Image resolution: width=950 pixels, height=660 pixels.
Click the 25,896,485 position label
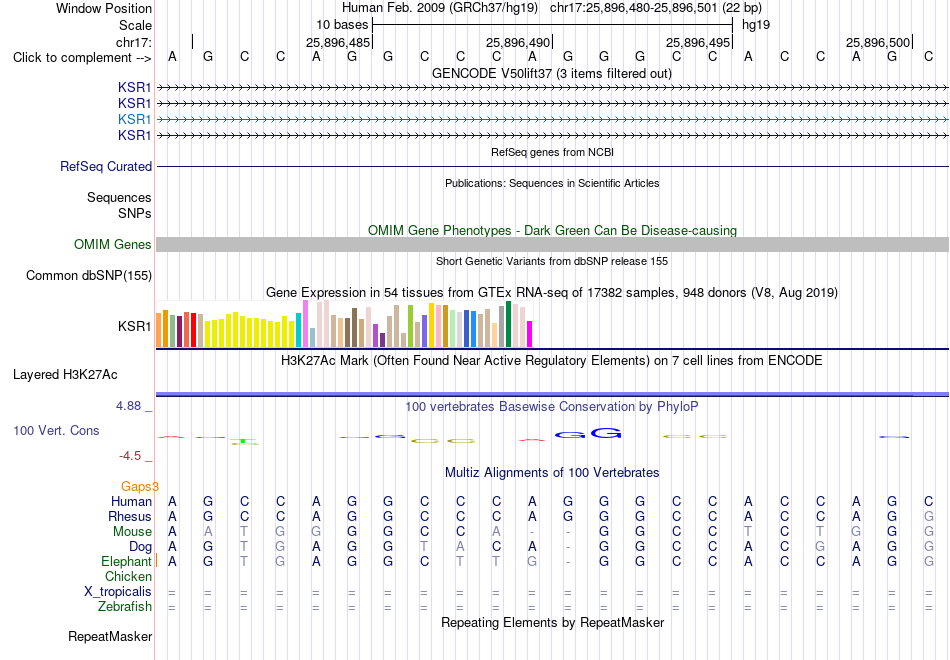tap(337, 42)
